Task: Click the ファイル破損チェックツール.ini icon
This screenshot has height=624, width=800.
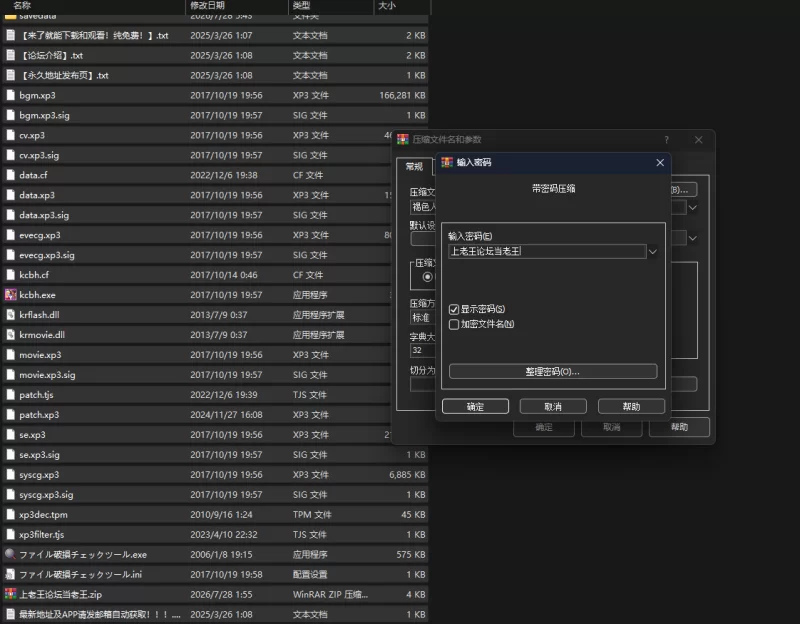Action: [x=10, y=574]
